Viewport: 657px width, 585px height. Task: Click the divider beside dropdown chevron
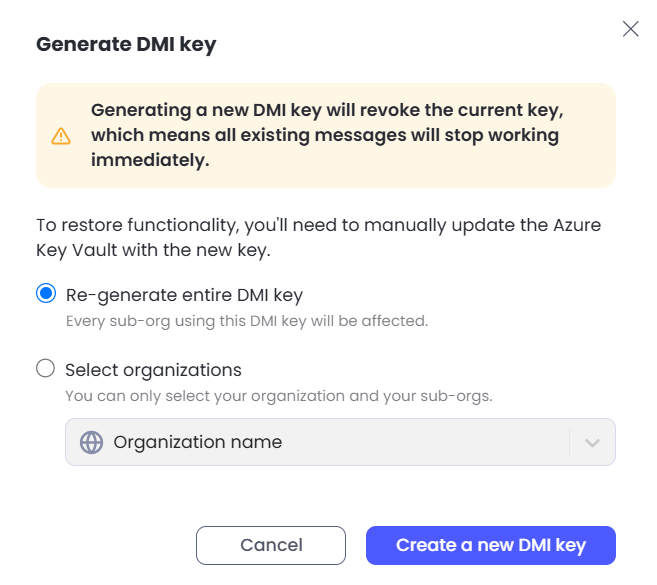point(569,442)
